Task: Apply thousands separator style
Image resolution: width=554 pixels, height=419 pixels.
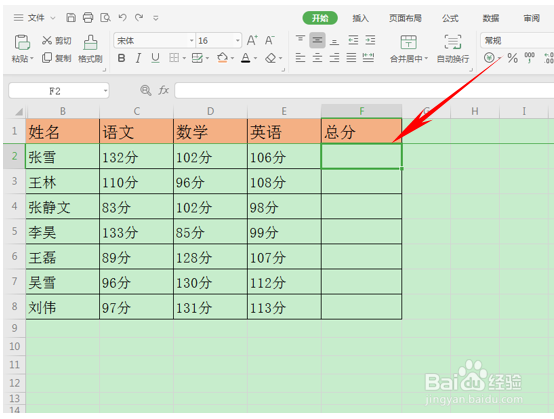Action: click(x=529, y=57)
